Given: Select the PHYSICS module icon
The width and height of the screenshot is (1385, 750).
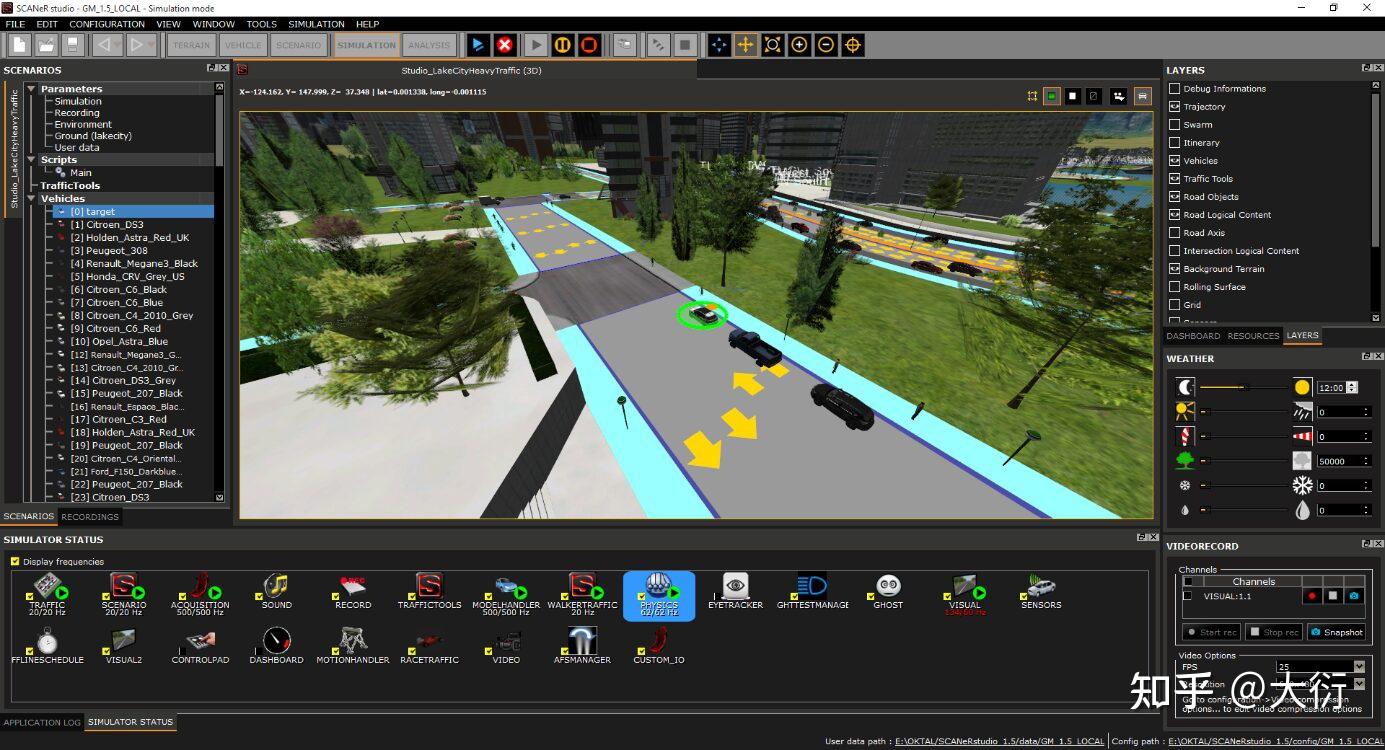Looking at the screenshot, I should pyautogui.click(x=658, y=594).
